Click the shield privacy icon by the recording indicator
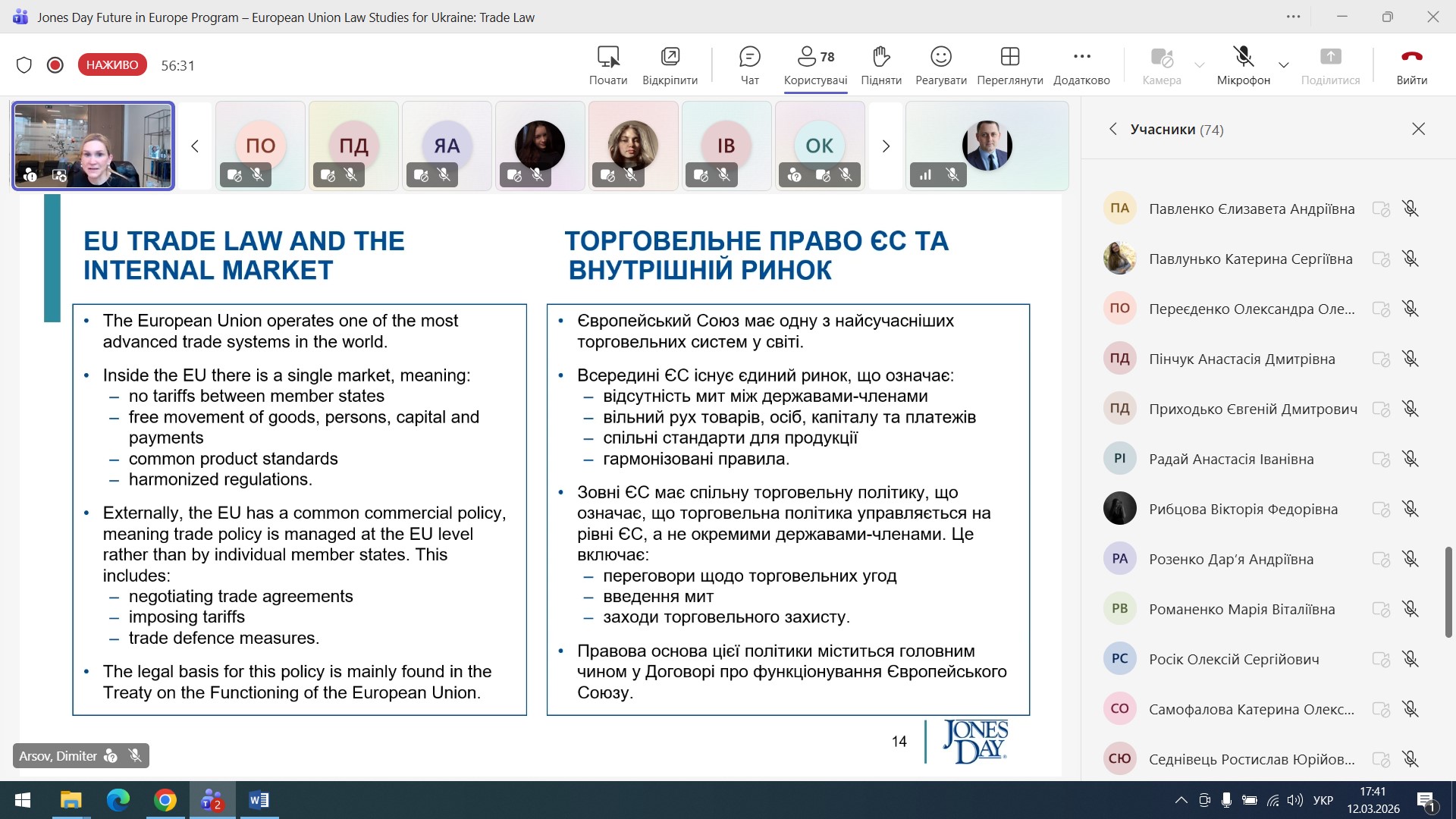 (24, 65)
